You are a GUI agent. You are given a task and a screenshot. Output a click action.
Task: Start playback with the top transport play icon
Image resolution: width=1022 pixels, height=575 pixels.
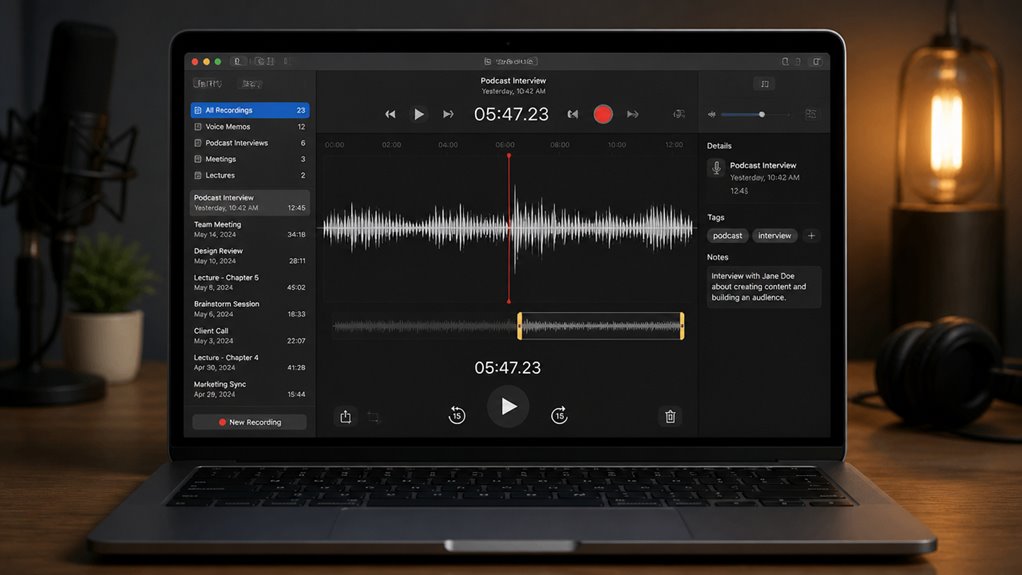point(419,114)
